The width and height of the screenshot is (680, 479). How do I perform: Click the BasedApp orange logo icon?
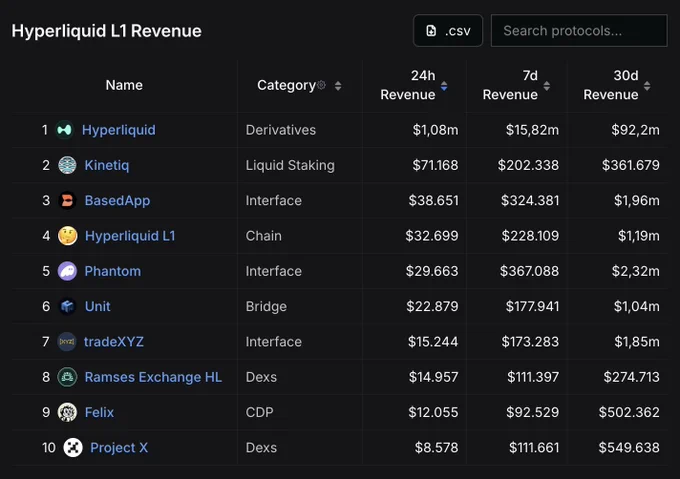[67, 200]
